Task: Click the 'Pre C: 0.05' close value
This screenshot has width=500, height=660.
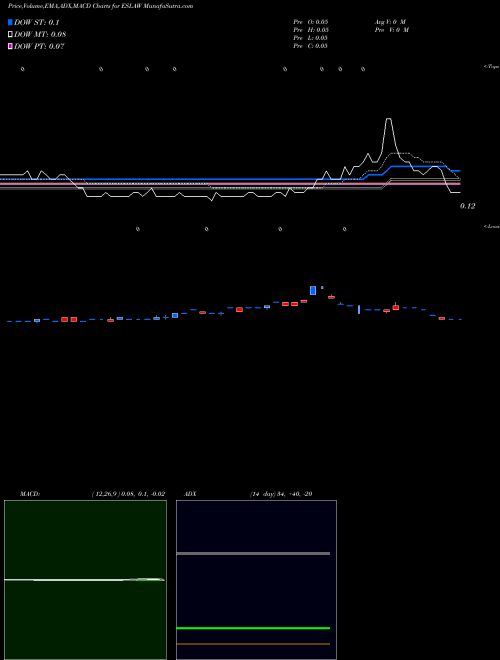Action: click(x=311, y=46)
